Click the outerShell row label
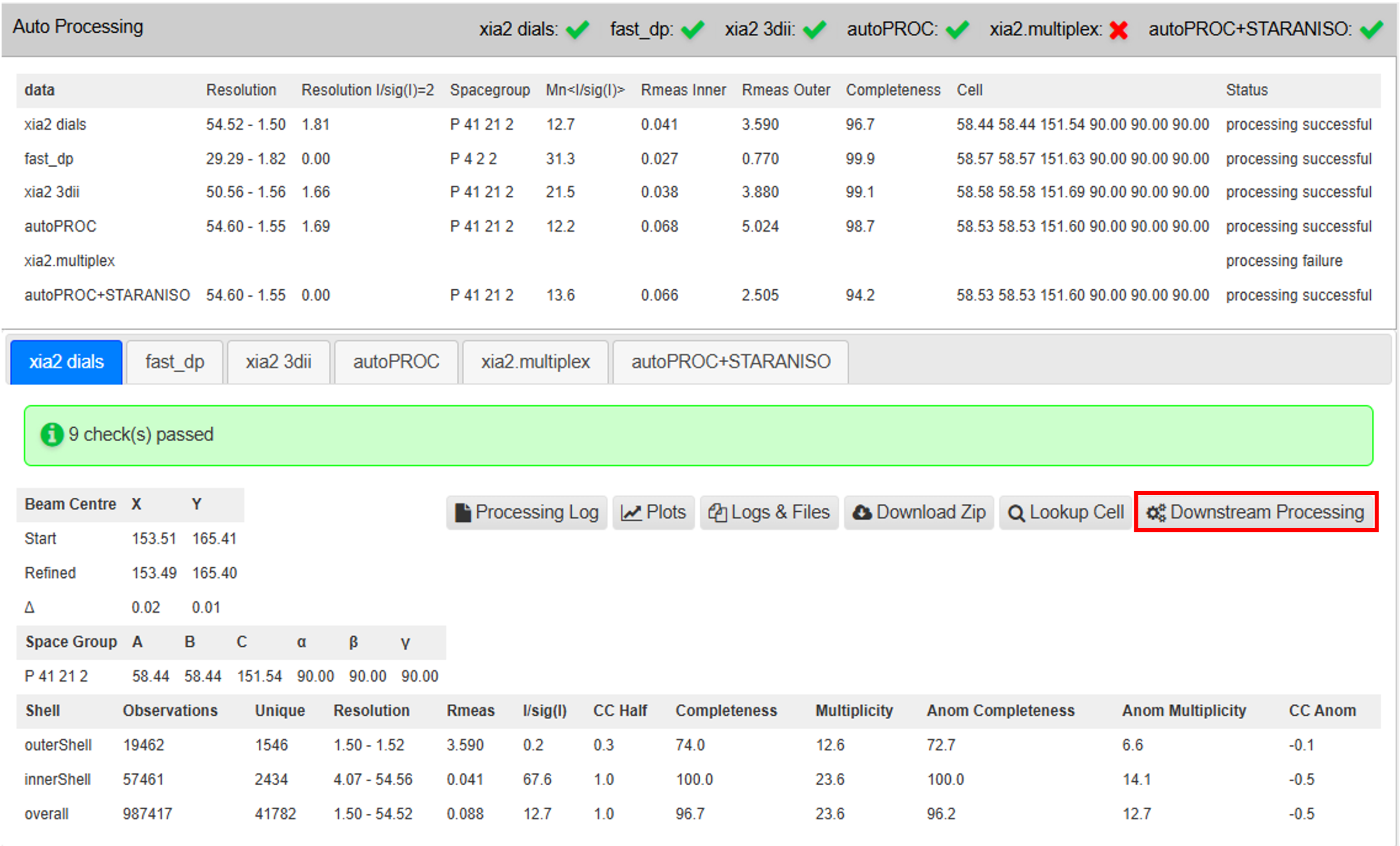The image size is (1400, 846). (58, 745)
